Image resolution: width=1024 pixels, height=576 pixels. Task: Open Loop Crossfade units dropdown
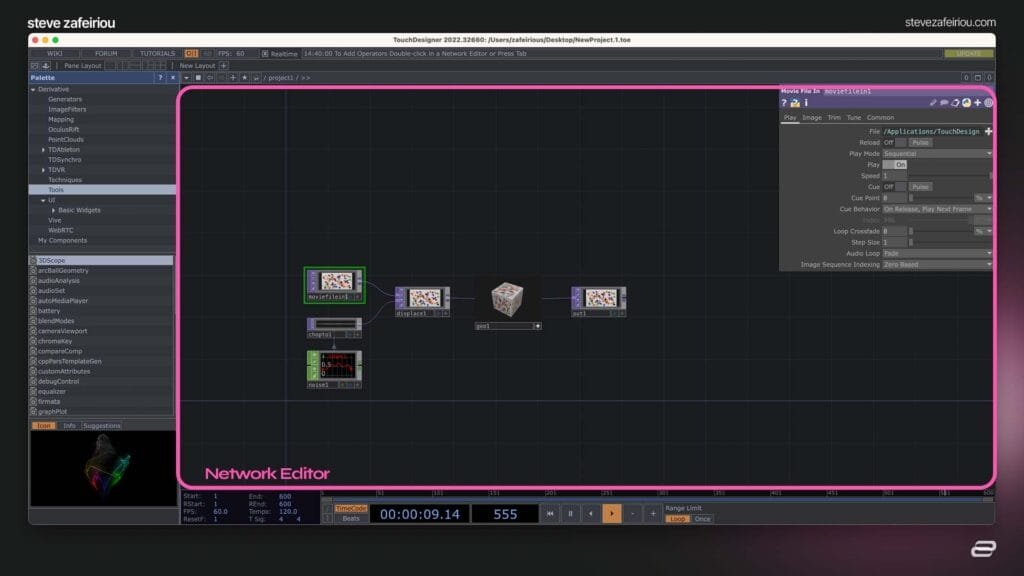[x=983, y=231]
